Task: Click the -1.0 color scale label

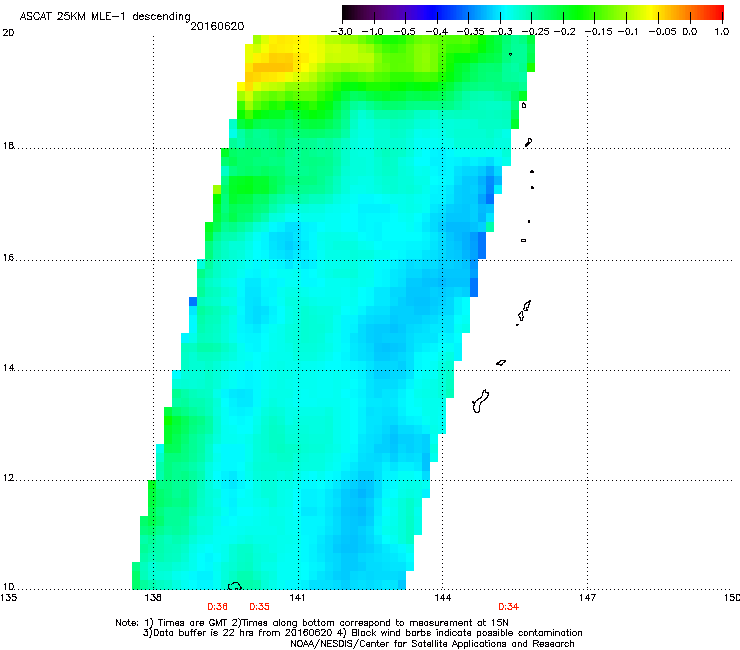Action: pyautogui.click(x=372, y=32)
